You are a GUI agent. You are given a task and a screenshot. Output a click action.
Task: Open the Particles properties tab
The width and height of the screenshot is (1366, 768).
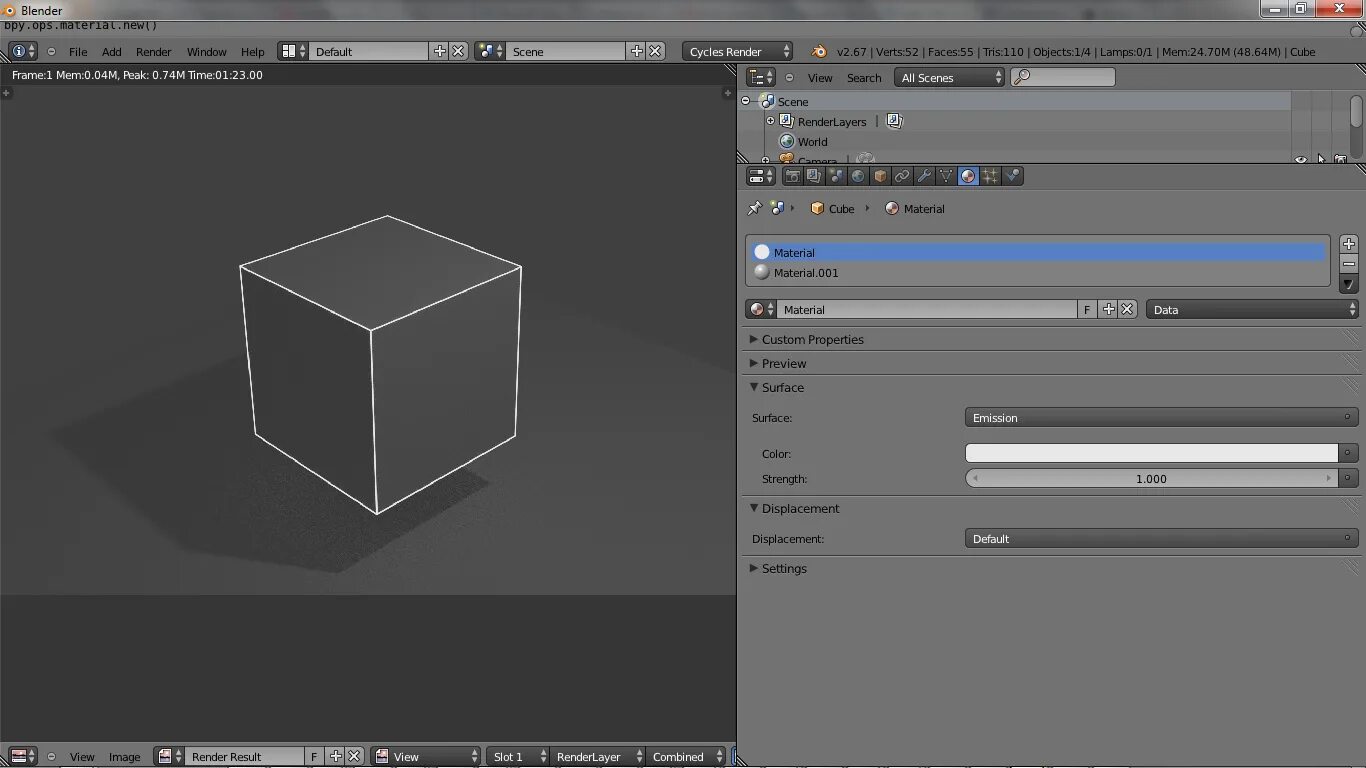pos(990,176)
